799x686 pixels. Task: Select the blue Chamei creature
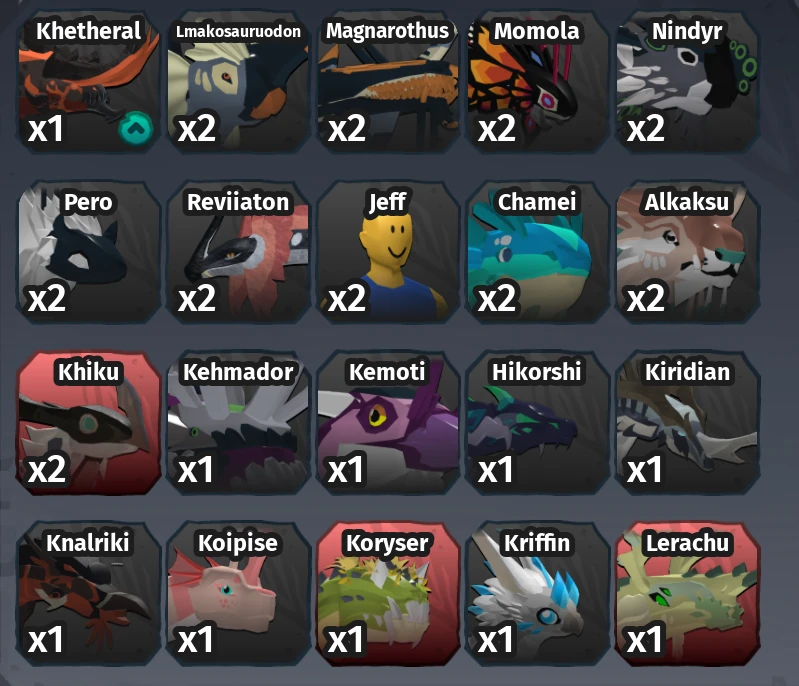pyautogui.click(x=538, y=252)
